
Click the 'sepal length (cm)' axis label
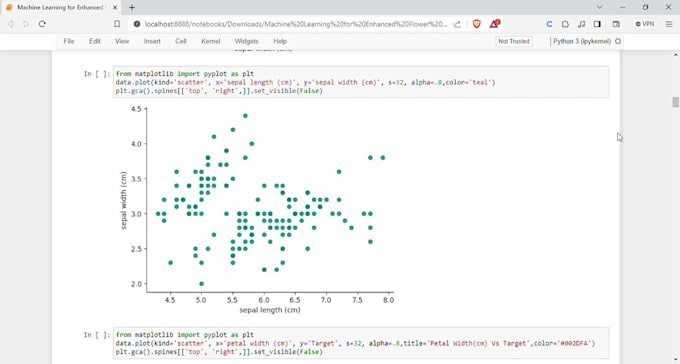click(x=270, y=310)
